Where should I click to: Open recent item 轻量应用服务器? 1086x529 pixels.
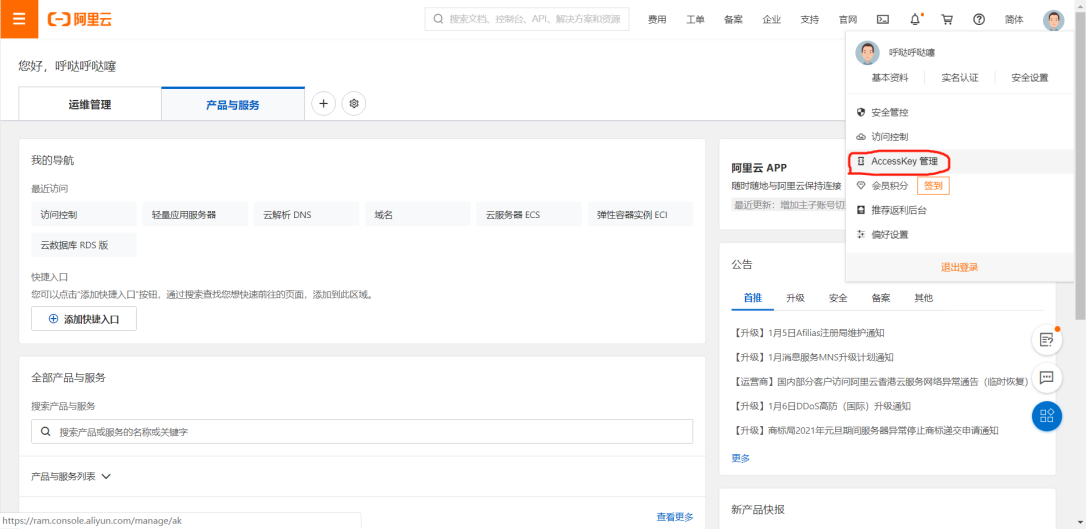[195, 215]
